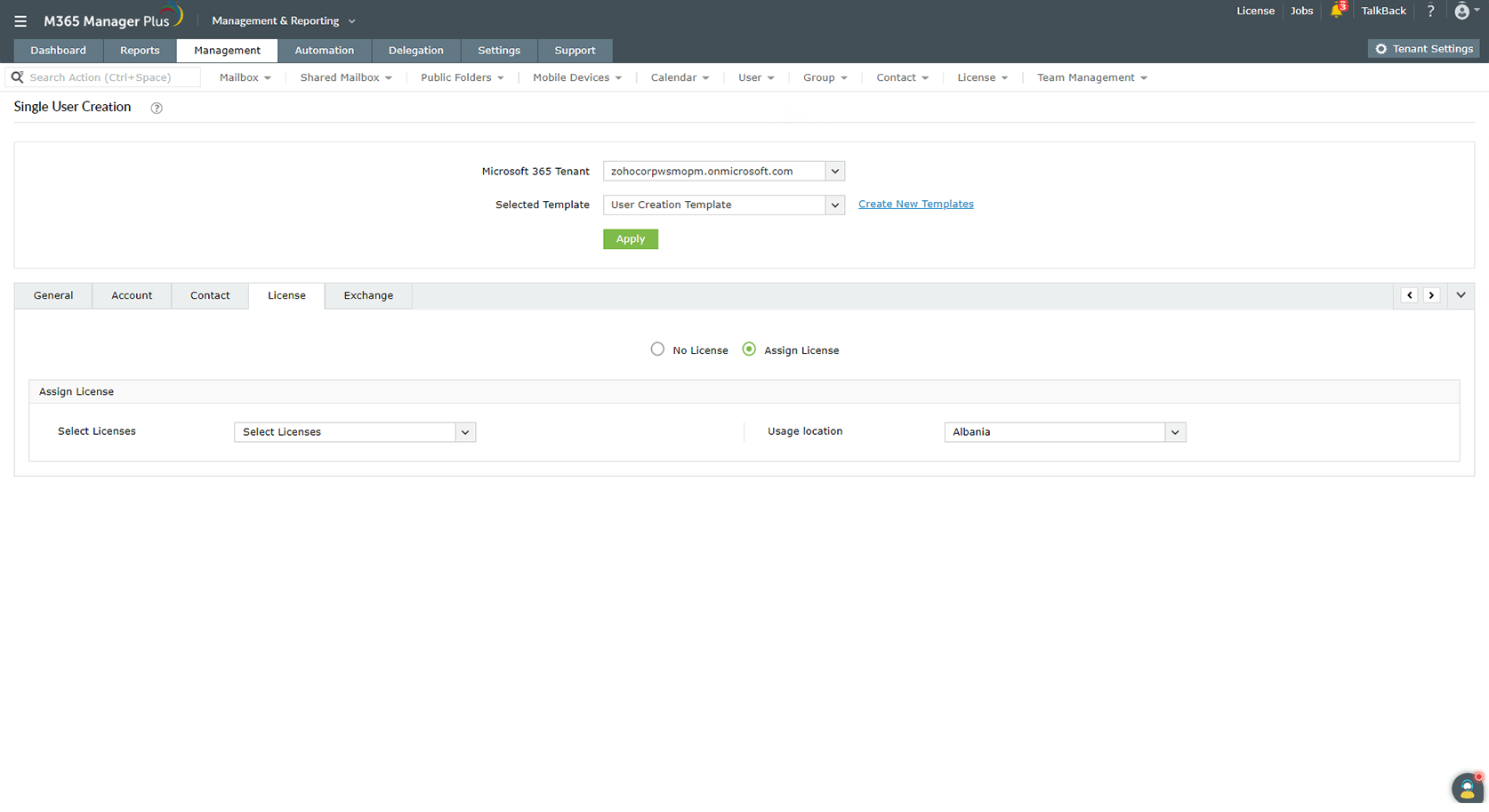Expand the Public Folders menu
The width and height of the screenshot is (1489, 812).
[463, 77]
